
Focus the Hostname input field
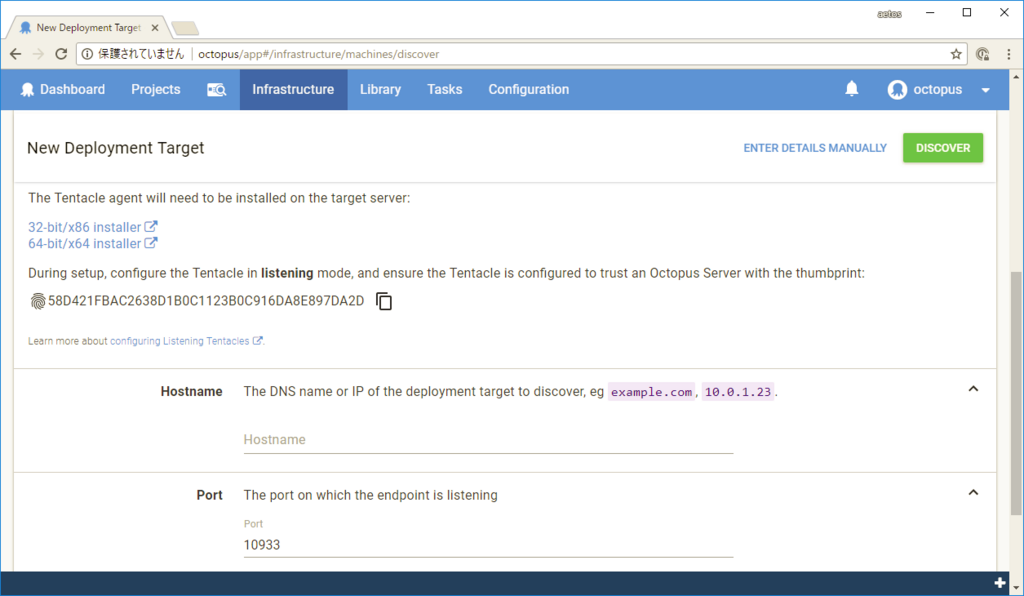[x=488, y=440]
